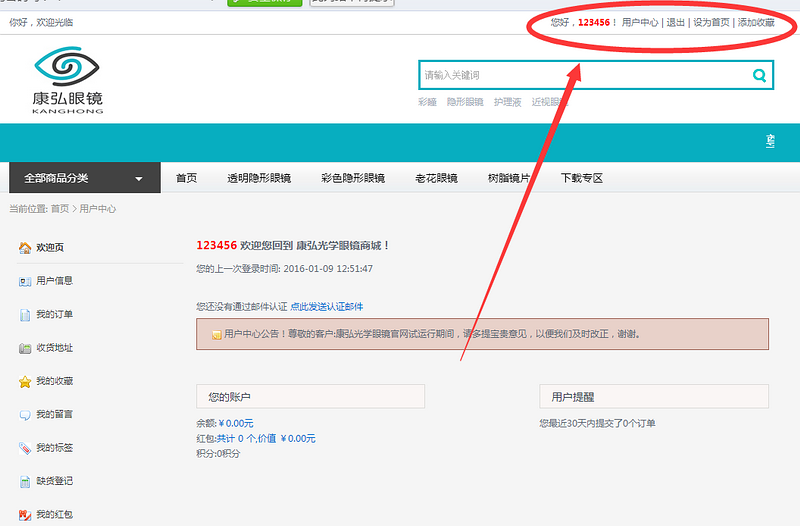Click the icon beside 缺货登记
Image resolution: width=800 pixels, height=526 pixels.
[25, 482]
